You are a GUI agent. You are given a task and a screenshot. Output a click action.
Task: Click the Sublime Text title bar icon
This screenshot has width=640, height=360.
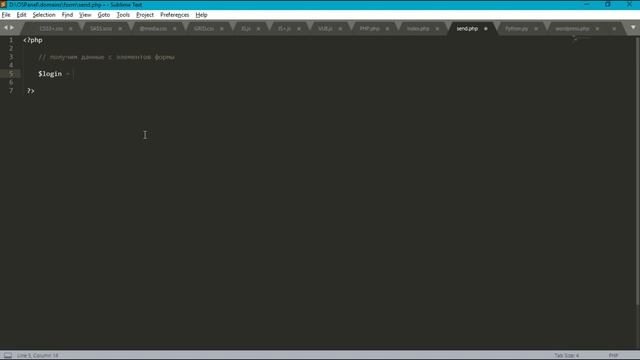[4, 4]
